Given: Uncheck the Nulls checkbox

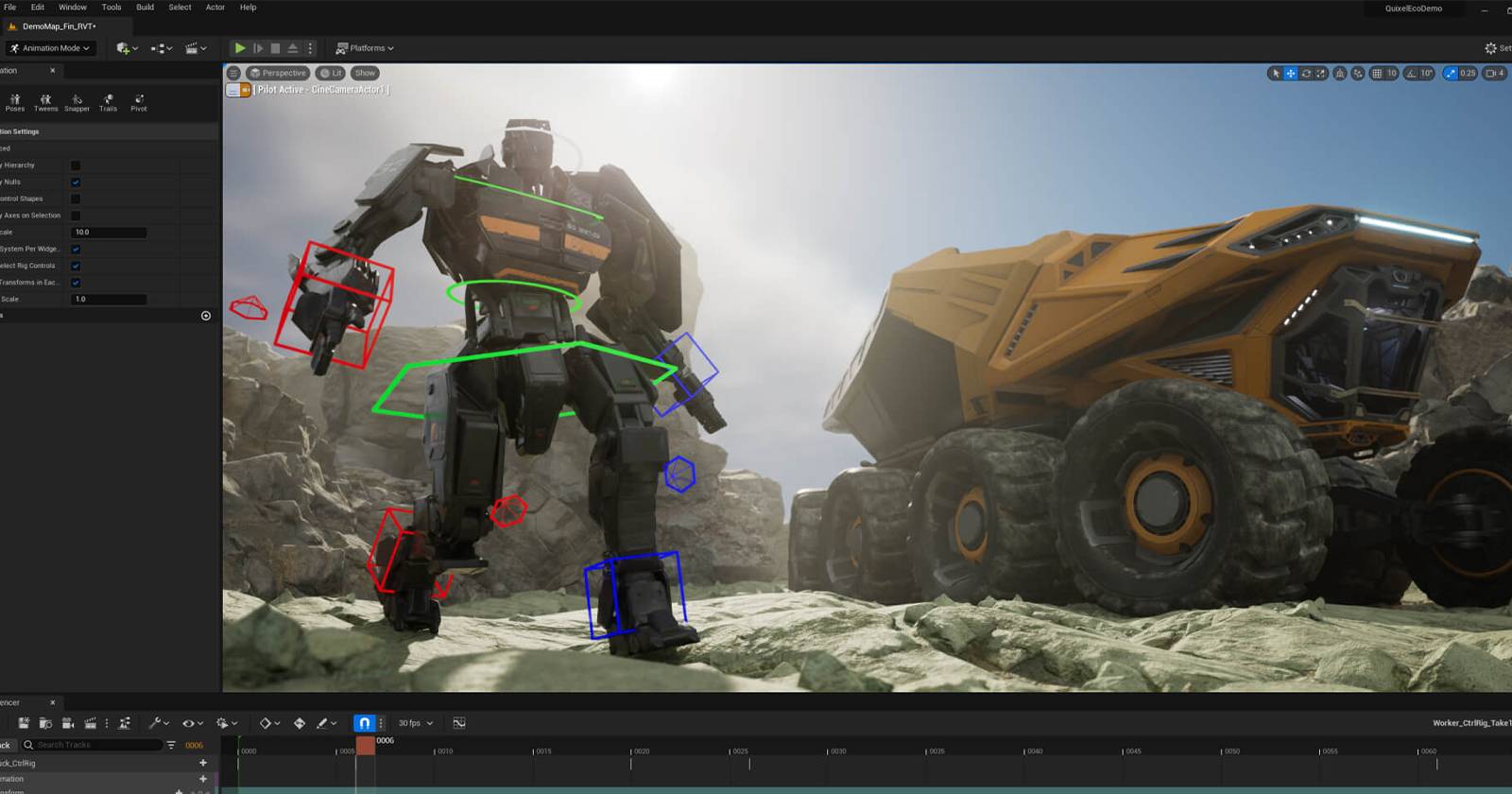Looking at the screenshot, I should (x=76, y=182).
